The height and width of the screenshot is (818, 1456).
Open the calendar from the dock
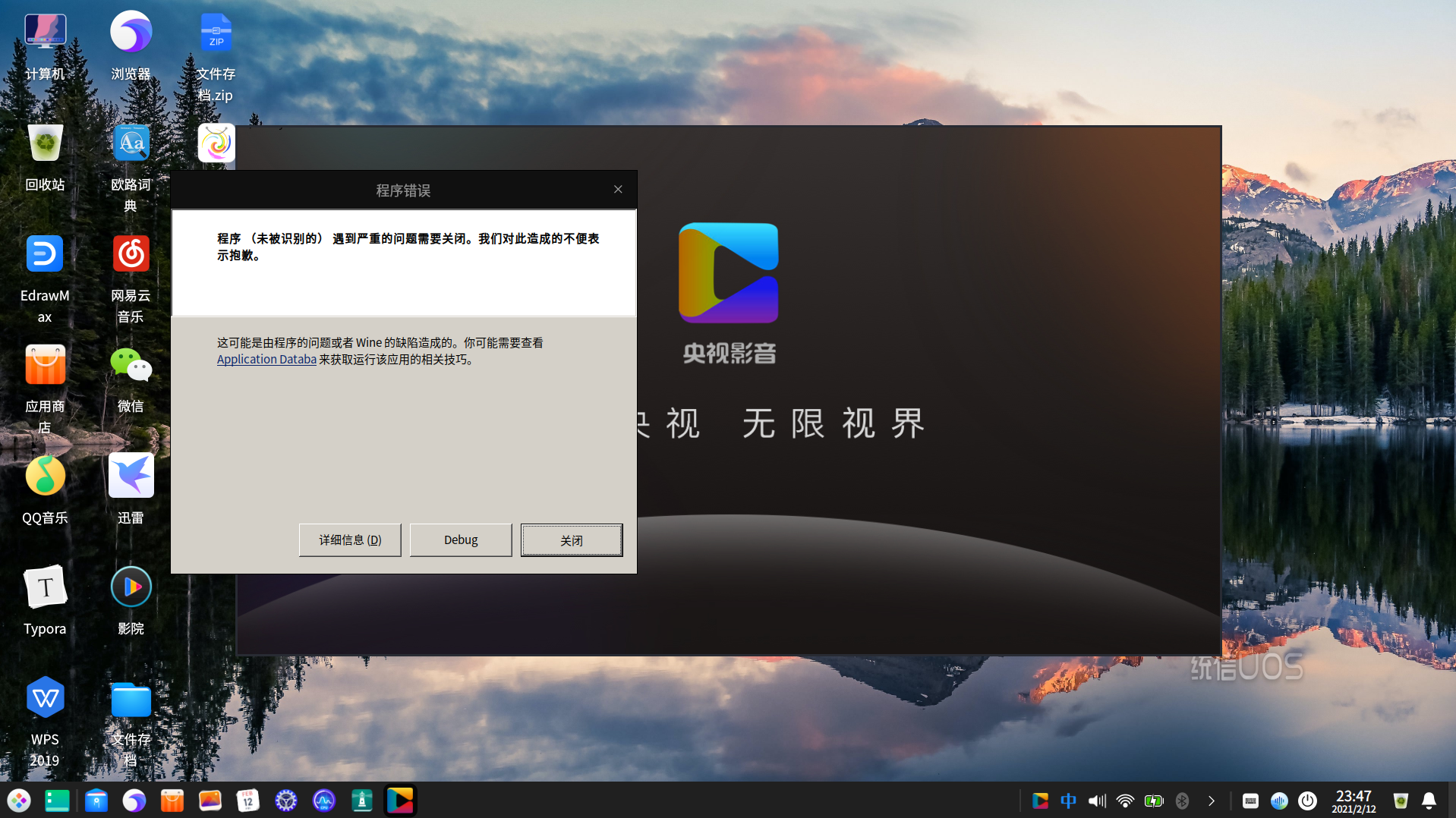248,801
